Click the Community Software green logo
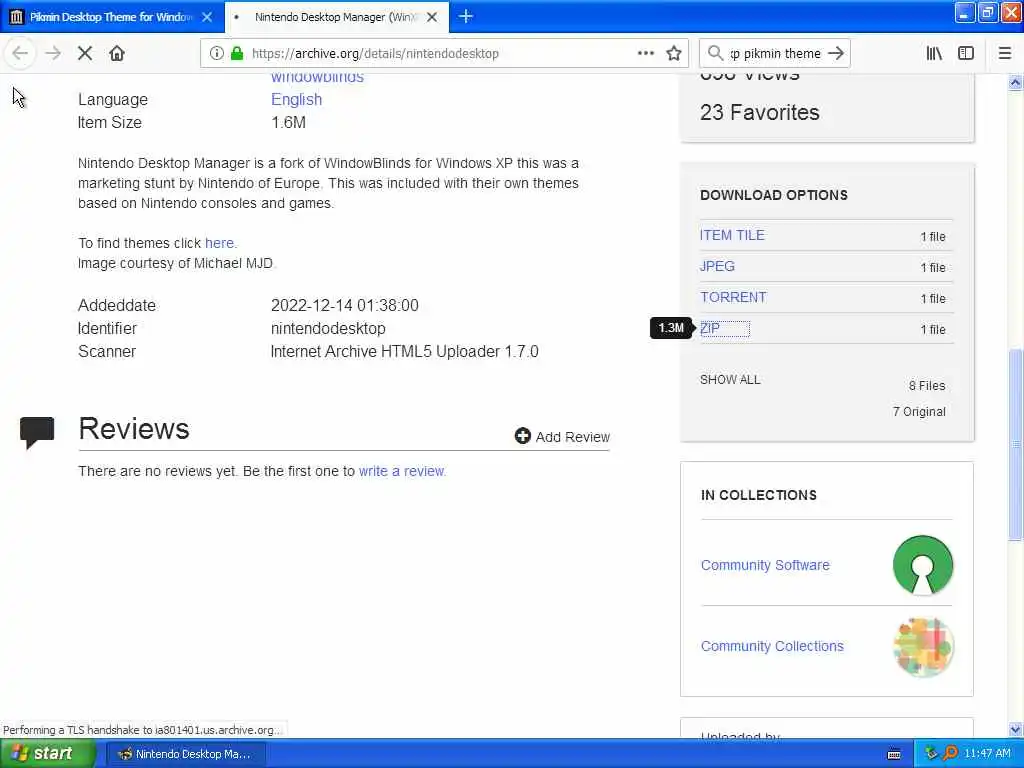1024x768 pixels. (x=923, y=566)
